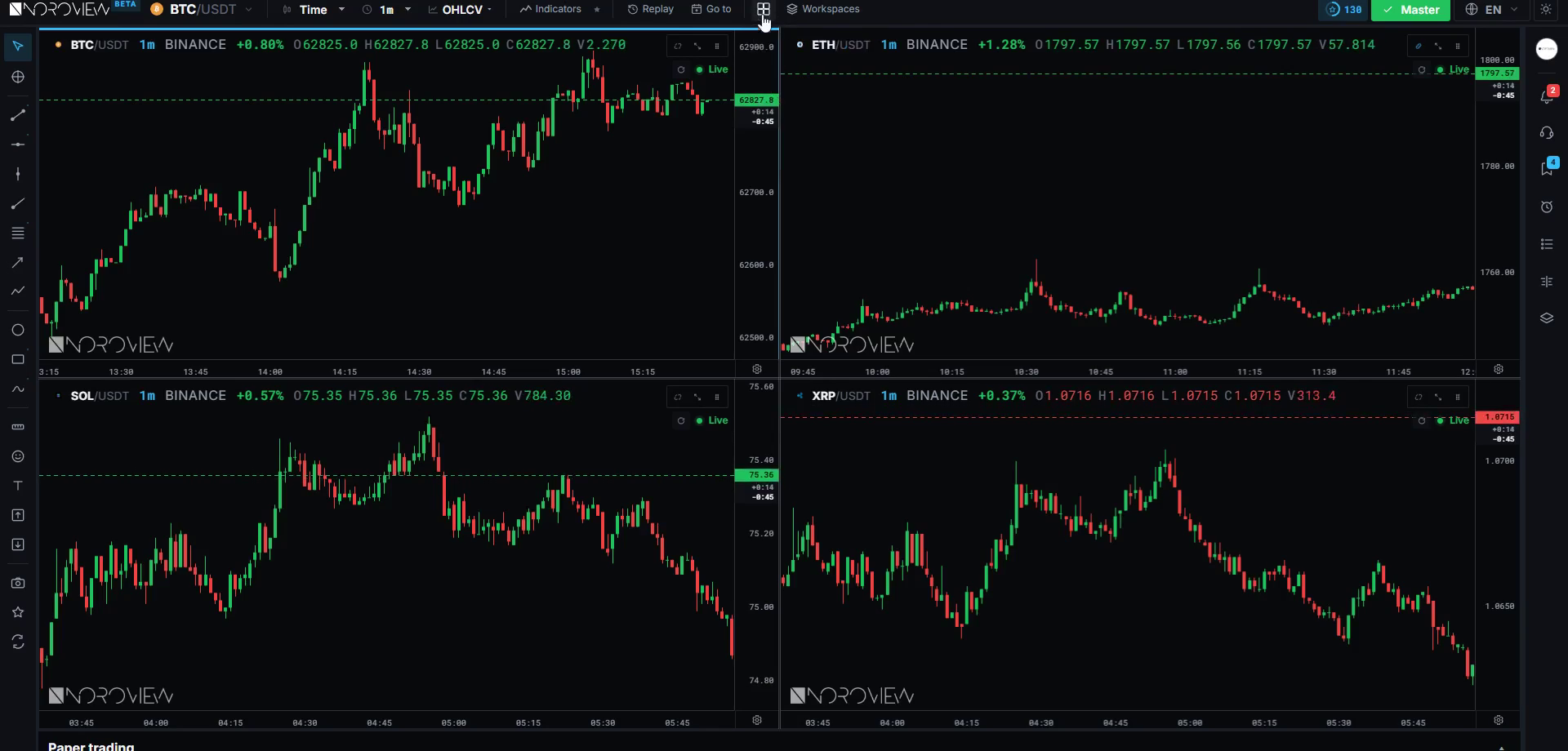Click the user profile avatar

(x=1547, y=50)
